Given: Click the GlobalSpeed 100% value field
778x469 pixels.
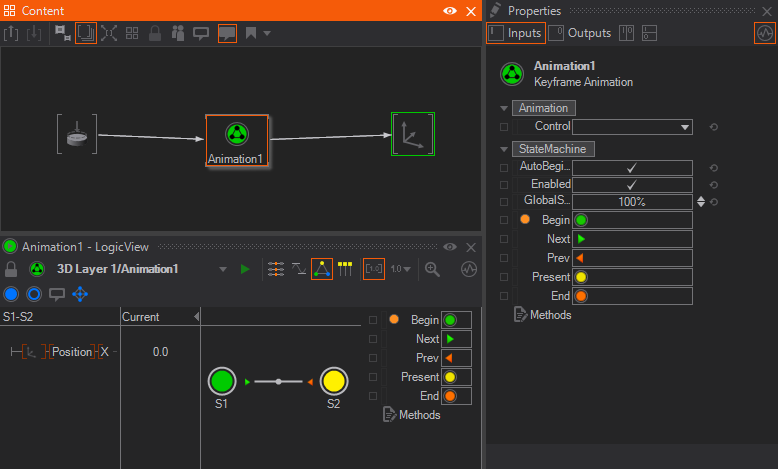Looking at the screenshot, I should 631,202.
